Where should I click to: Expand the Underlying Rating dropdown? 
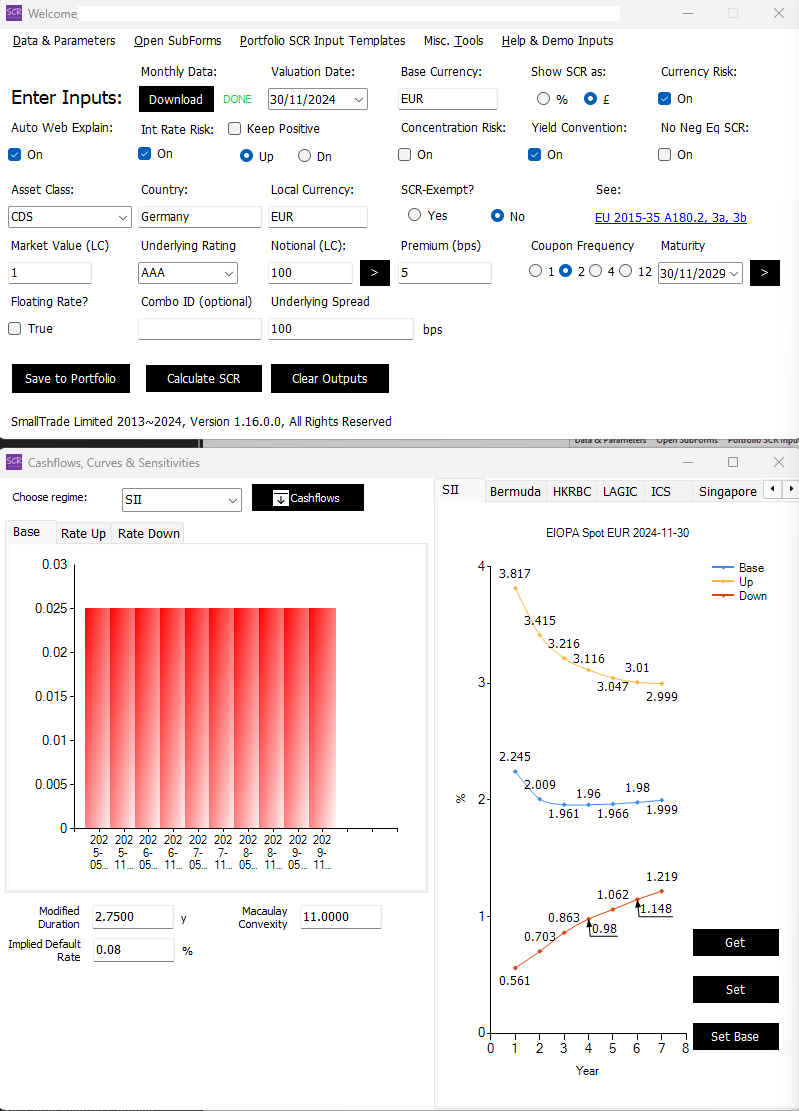(x=229, y=273)
